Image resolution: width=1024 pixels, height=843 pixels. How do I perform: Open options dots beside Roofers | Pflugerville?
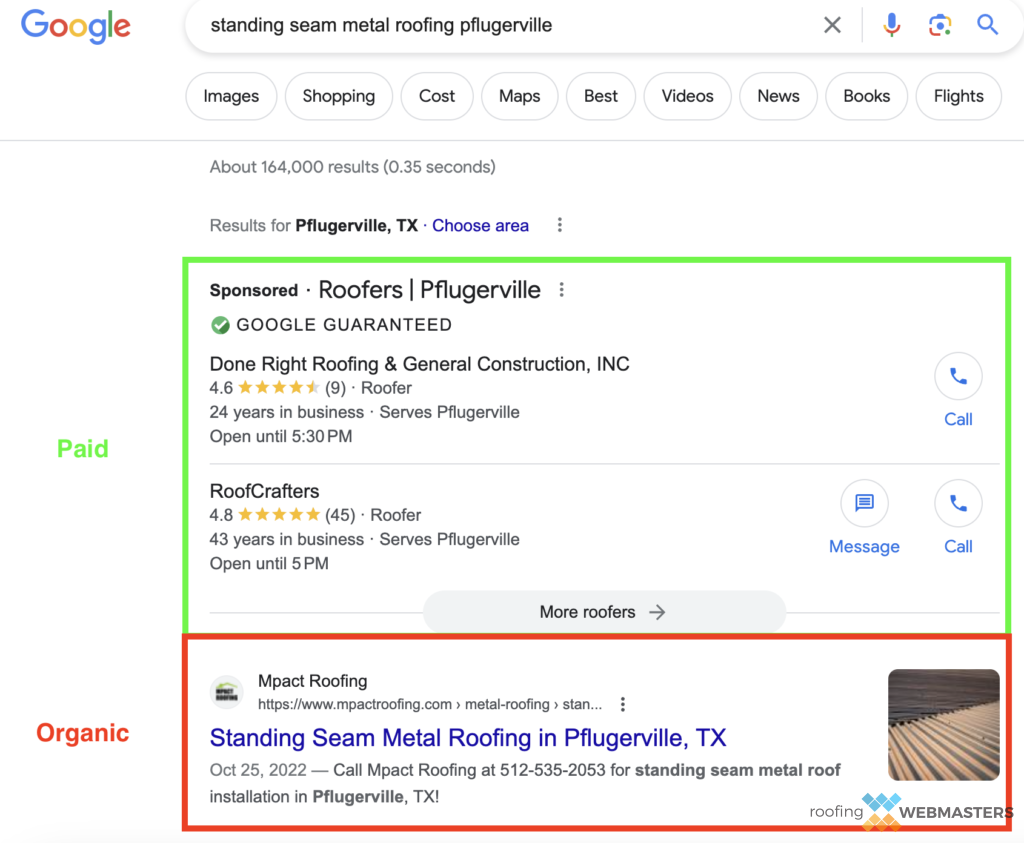pyautogui.click(x=562, y=289)
